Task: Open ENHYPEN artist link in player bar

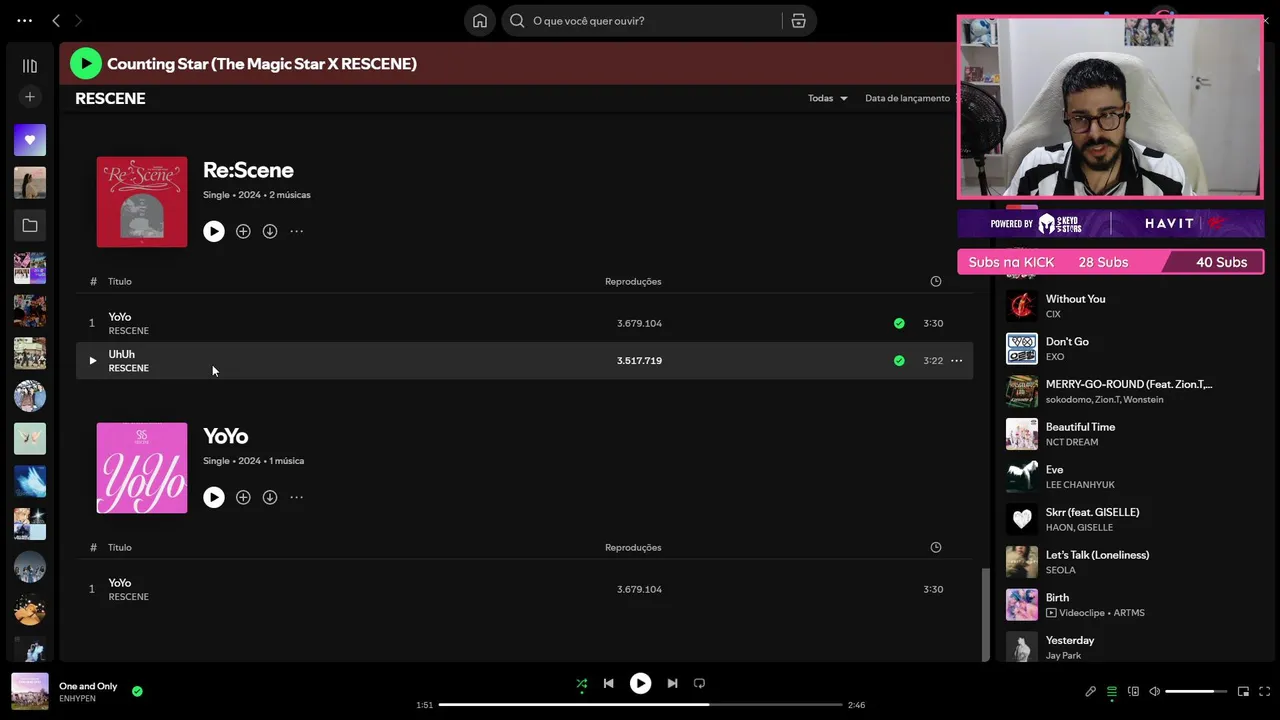Action: pyautogui.click(x=77, y=698)
